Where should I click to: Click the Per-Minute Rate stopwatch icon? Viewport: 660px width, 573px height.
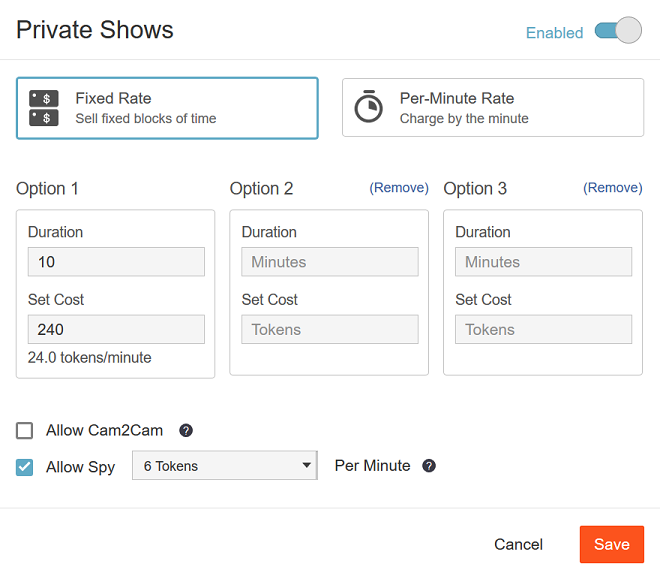pyautogui.click(x=369, y=107)
